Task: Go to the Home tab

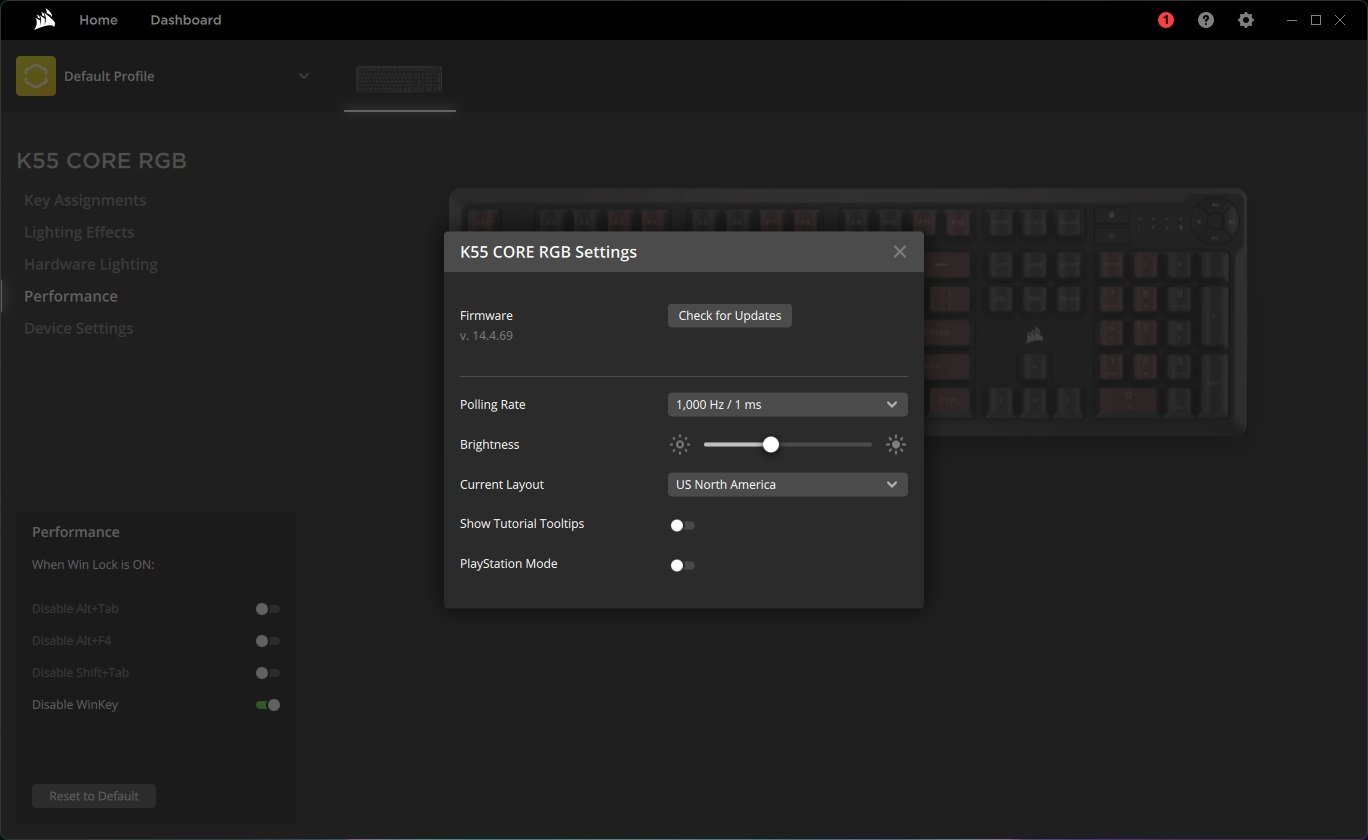Action: tap(98, 20)
